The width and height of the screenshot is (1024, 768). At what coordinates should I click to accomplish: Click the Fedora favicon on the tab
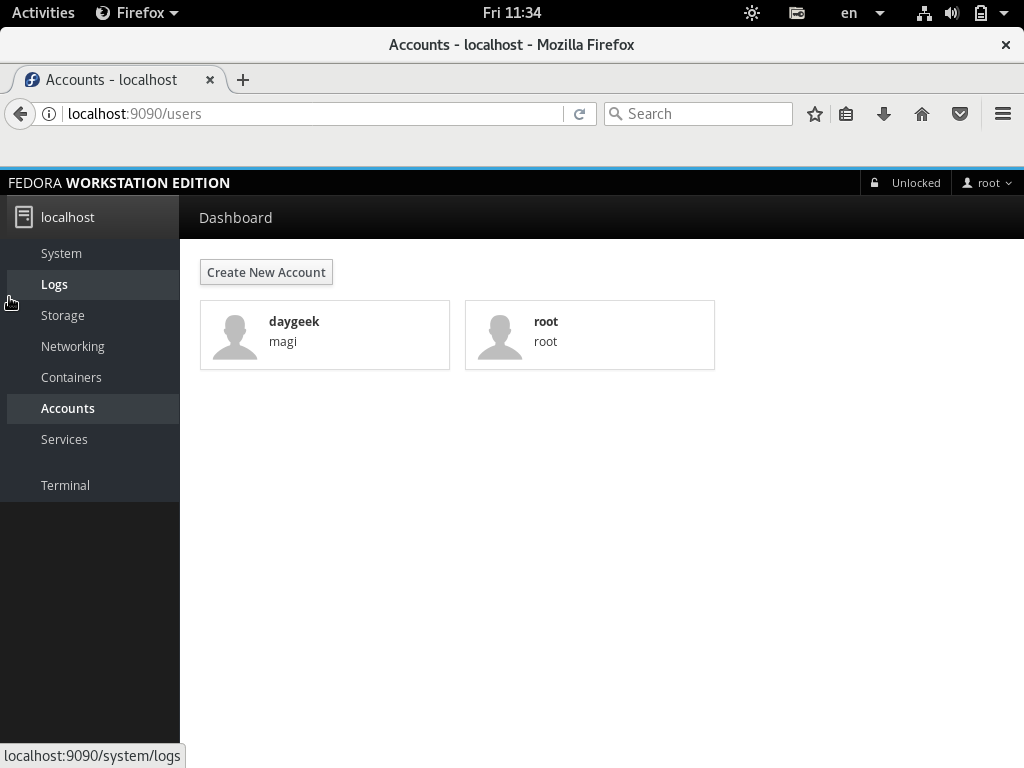tap(32, 80)
